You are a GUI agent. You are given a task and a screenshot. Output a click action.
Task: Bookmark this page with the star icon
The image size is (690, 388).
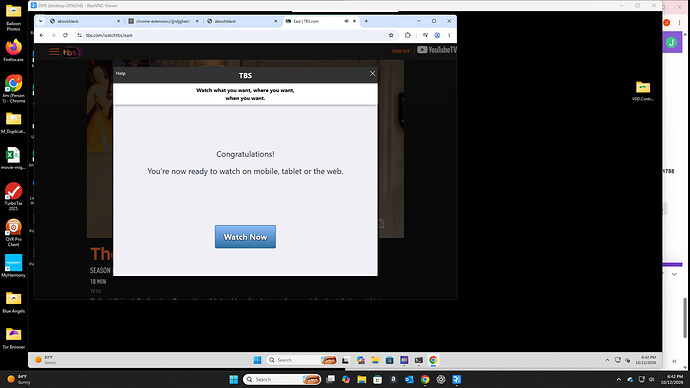(391, 35)
